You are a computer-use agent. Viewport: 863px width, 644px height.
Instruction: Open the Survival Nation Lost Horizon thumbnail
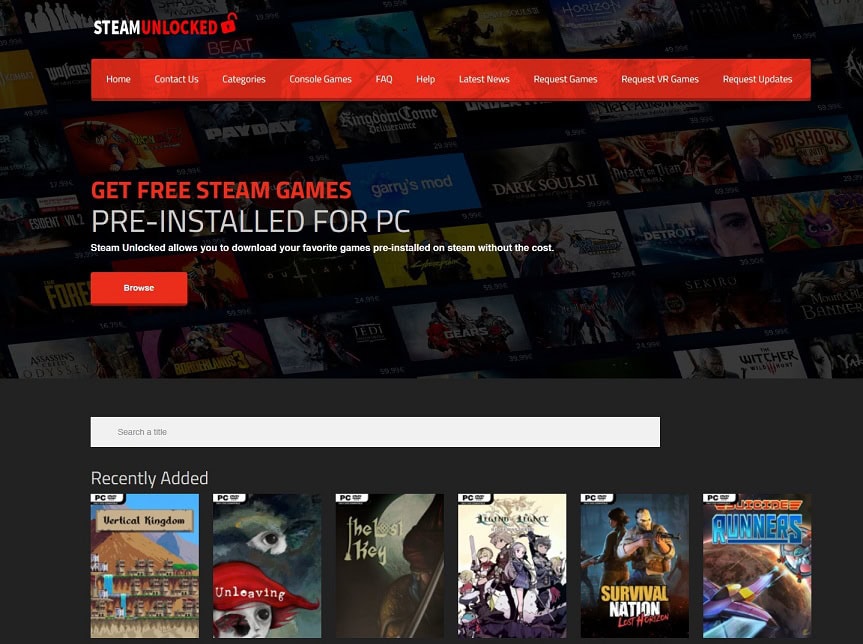coord(634,566)
